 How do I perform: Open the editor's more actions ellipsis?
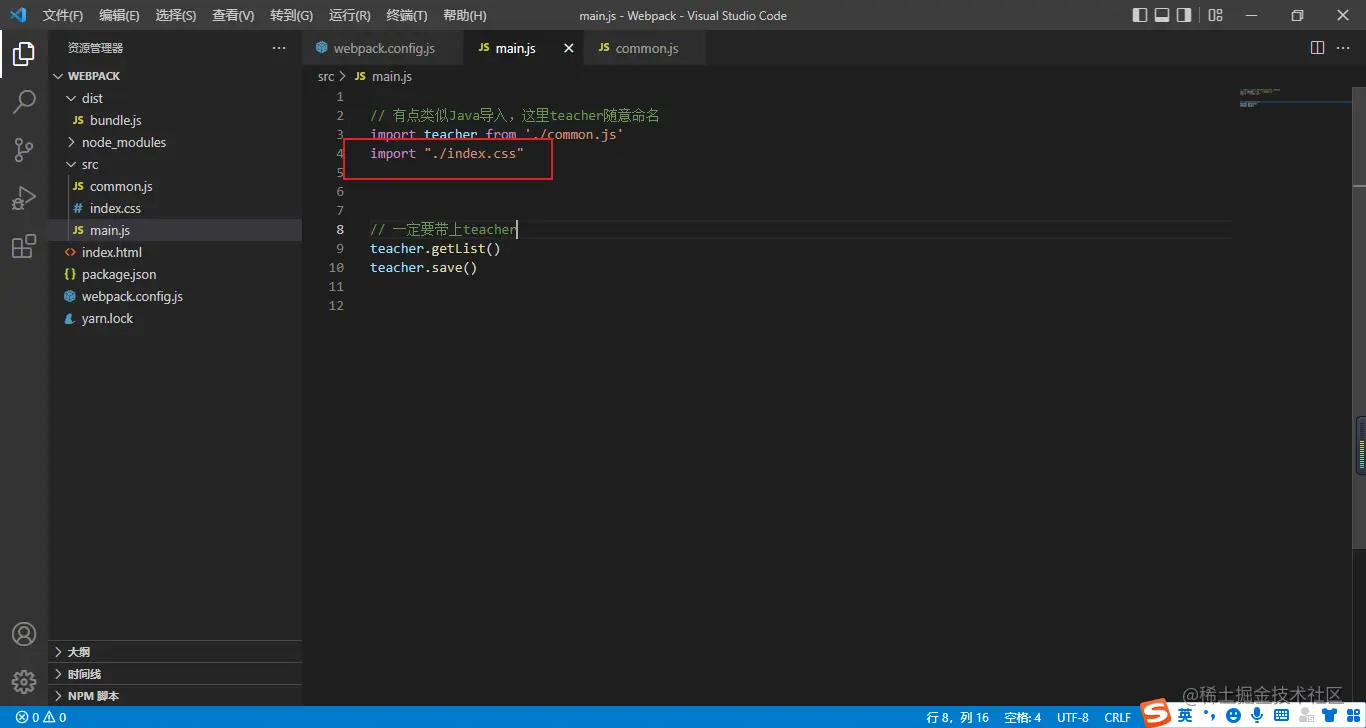pyautogui.click(x=1343, y=48)
